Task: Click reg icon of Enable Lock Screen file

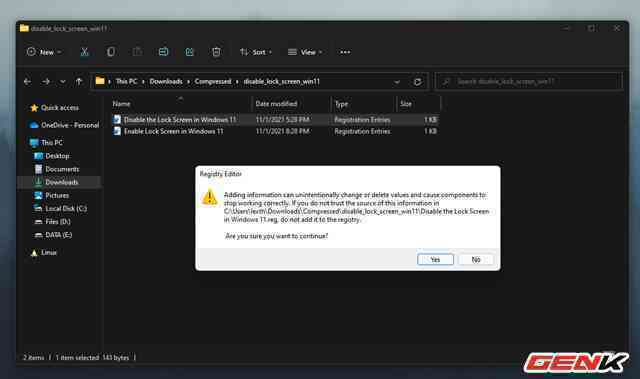Action: click(117, 131)
